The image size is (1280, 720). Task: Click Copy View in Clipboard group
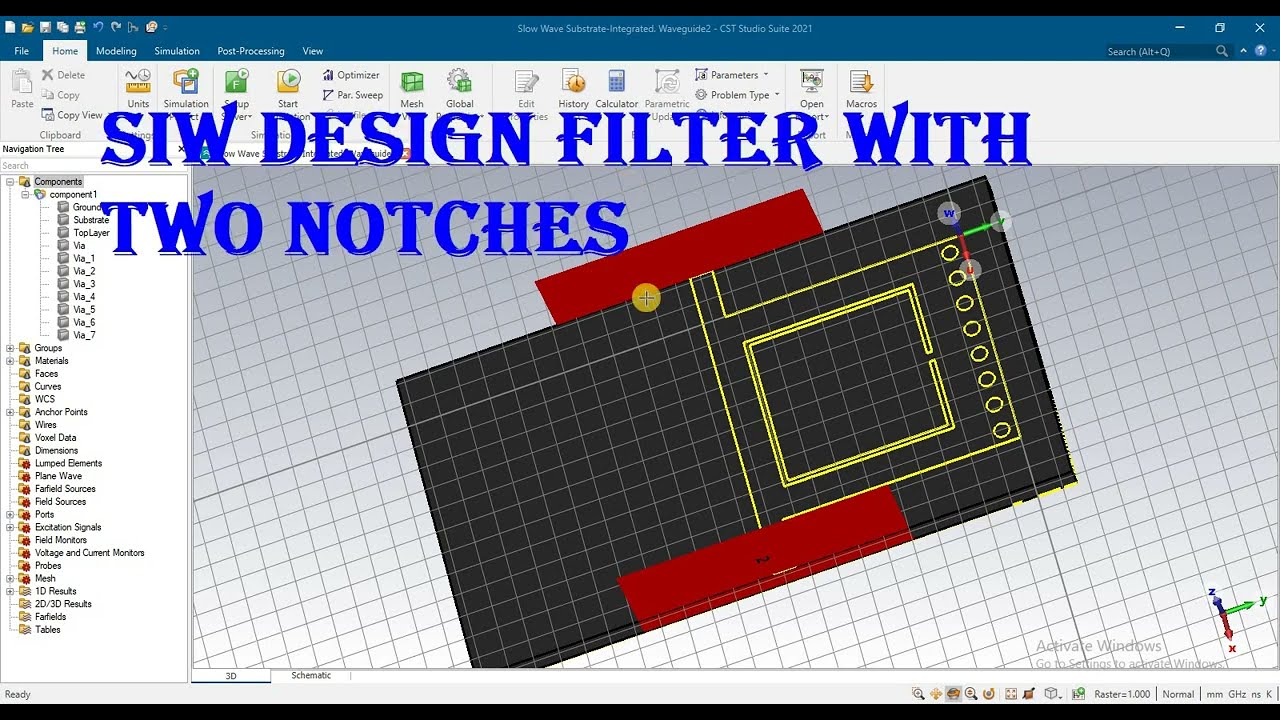point(73,115)
